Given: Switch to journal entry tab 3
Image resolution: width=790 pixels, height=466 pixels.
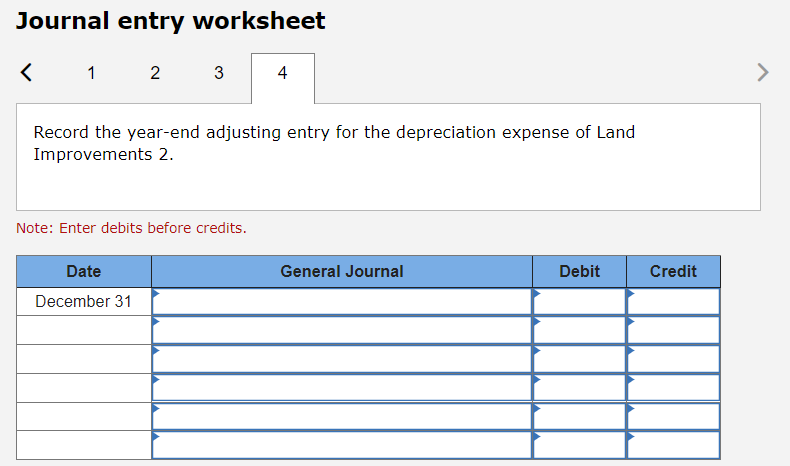Looking at the screenshot, I should [x=219, y=73].
